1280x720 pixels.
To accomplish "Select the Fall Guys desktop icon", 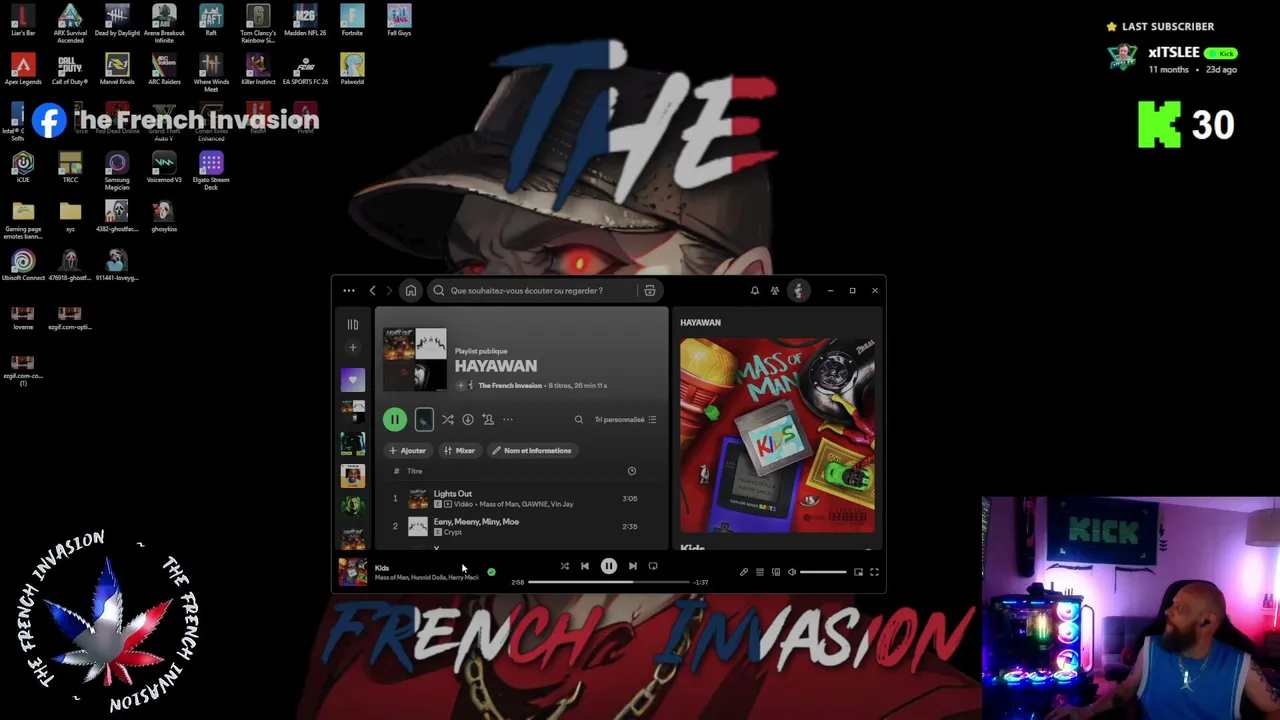I will [x=399, y=21].
